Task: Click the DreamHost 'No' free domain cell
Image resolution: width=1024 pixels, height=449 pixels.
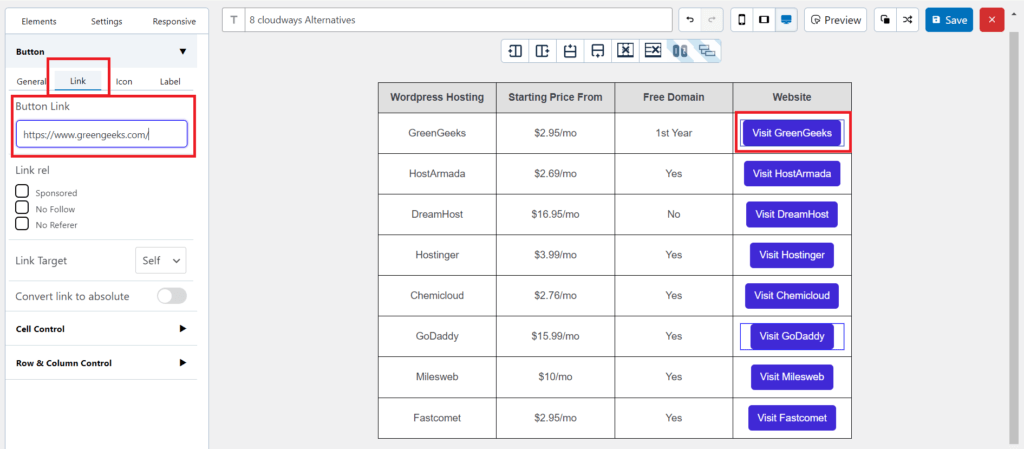Action: (673, 214)
